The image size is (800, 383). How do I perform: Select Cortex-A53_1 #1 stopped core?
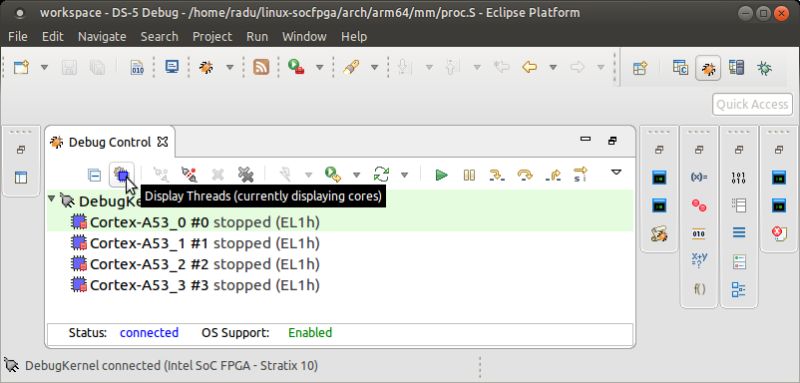pyautogui.click(x=195, y=243)
